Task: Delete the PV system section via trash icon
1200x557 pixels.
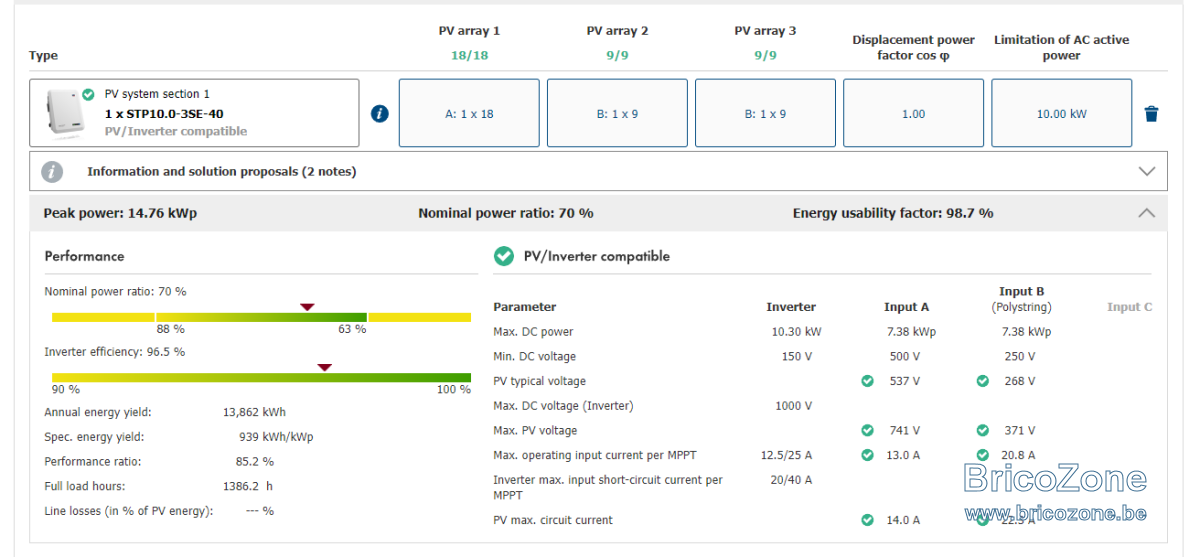Action: (1151, 114)
